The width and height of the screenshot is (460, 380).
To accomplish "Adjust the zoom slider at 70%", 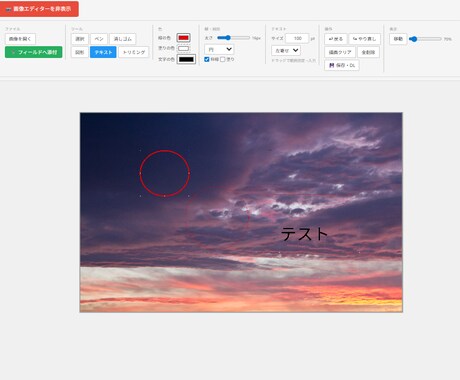I will [425, 39].
